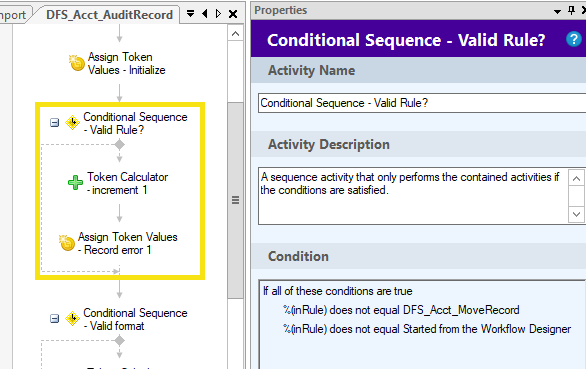Open the tab list dropdown arrow

[x=190, y=14]
